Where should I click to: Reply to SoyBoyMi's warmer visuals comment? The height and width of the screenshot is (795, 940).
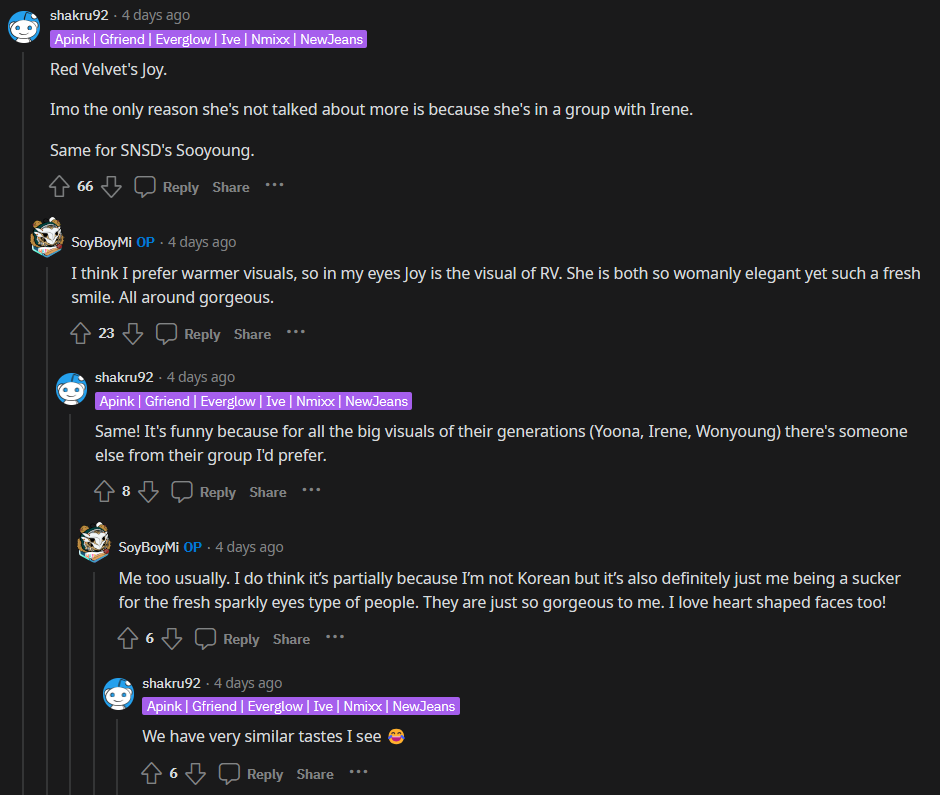(x=188, y=334)
